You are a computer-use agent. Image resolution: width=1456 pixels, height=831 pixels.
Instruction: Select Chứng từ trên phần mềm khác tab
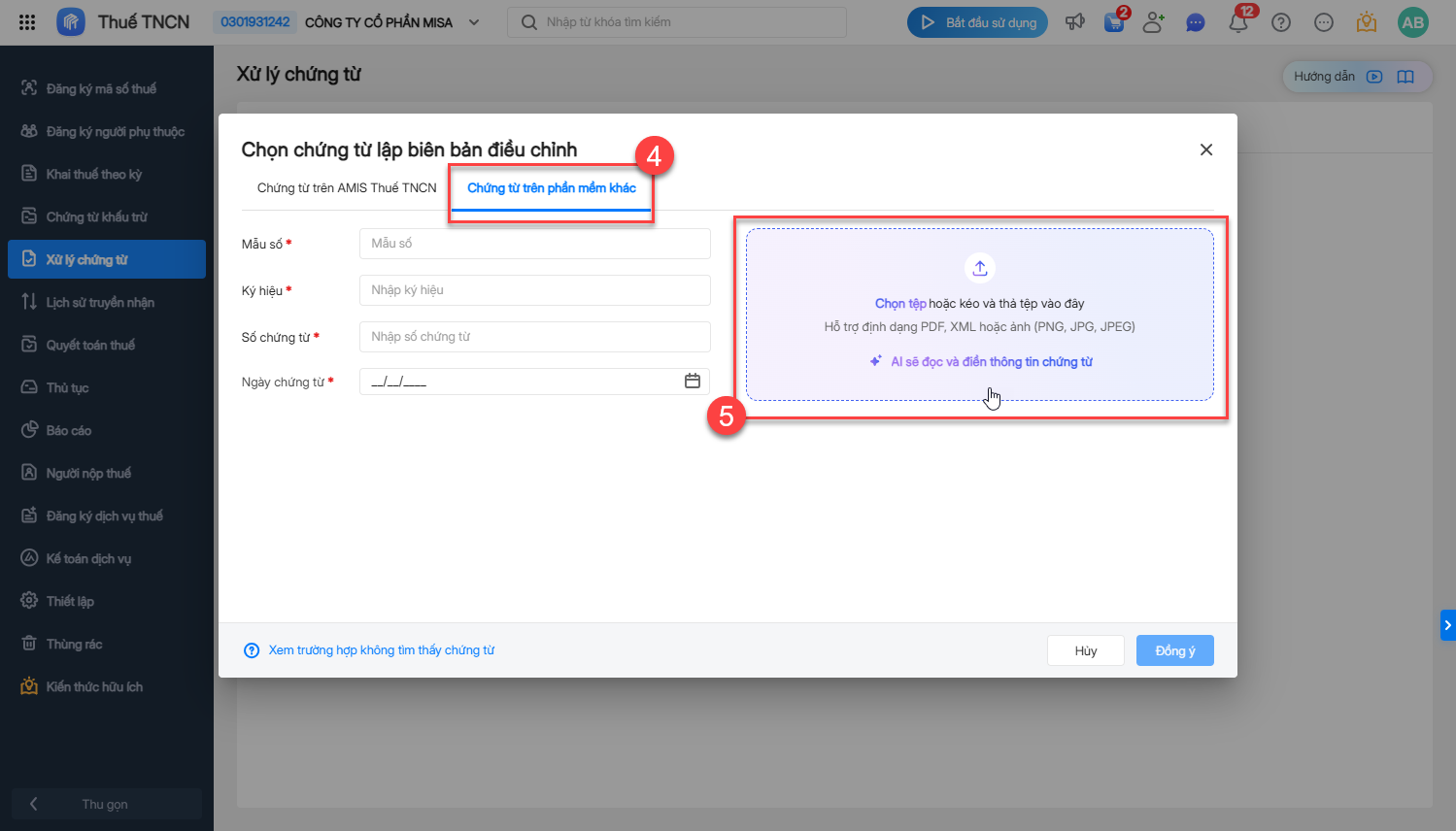552,188
